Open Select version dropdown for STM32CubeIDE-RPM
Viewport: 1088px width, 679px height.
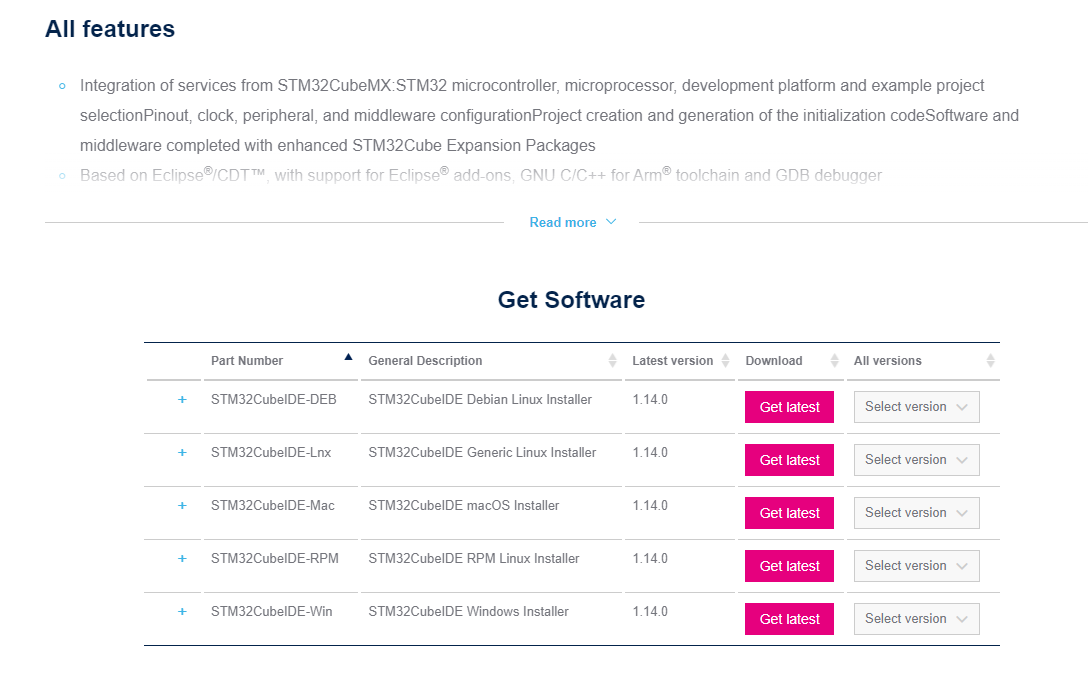pos(917,566)
